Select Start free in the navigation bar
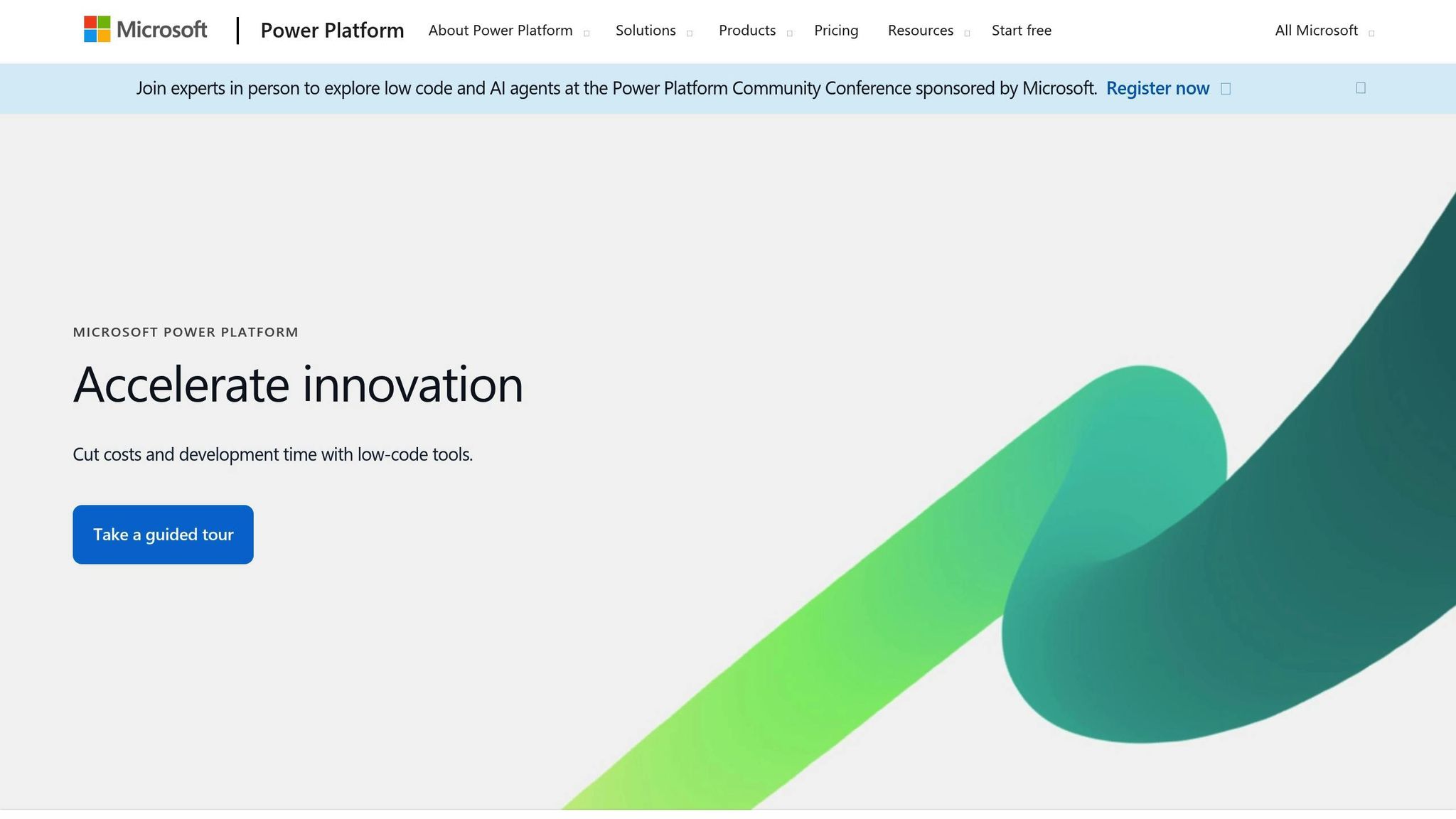This screenshot has height=819, width=1456. pyautogui.click(x=1021, y=31)
